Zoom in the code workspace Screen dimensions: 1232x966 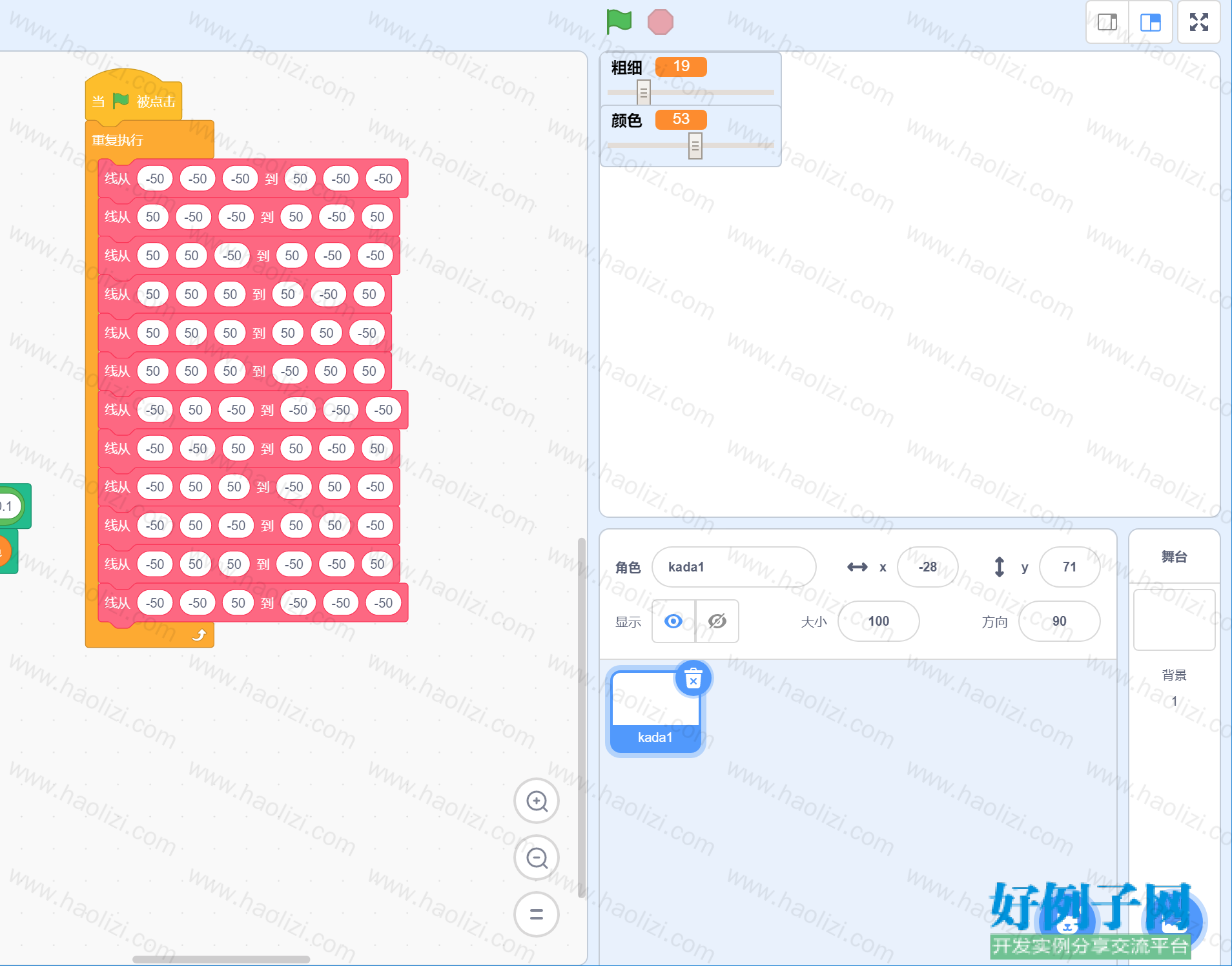pos(537,801)
